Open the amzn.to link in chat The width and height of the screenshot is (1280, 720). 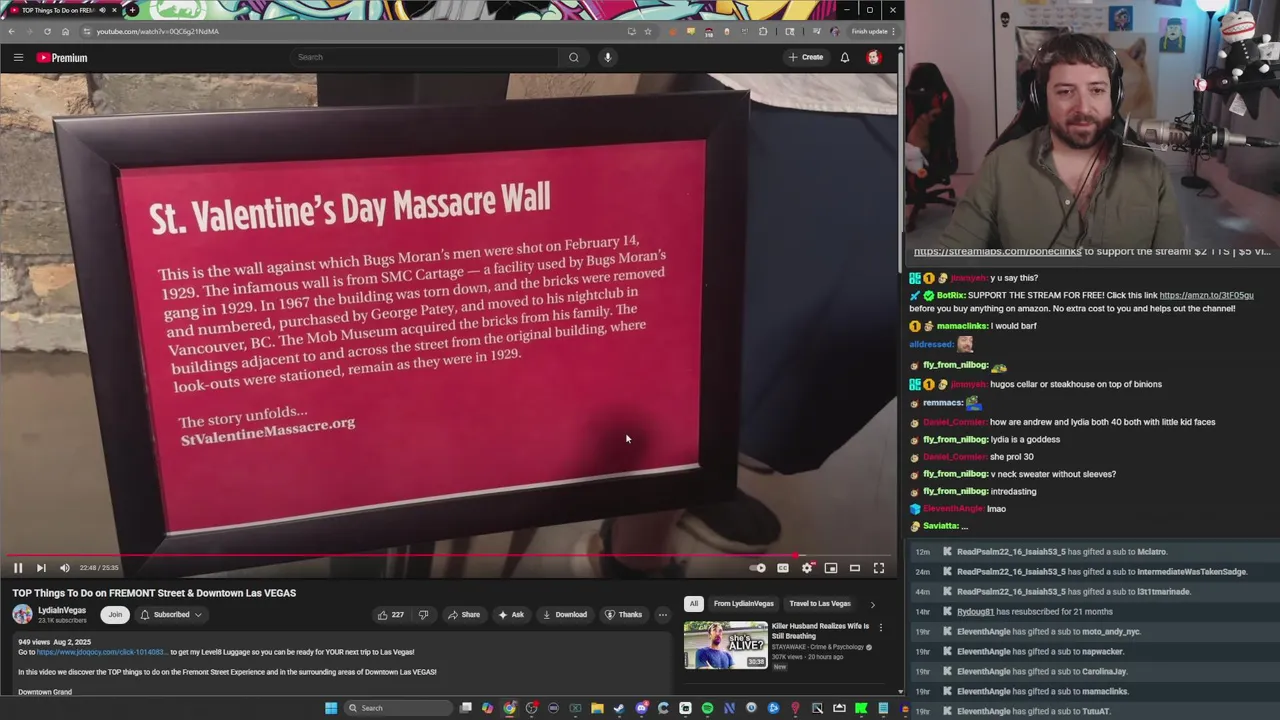1206,296
